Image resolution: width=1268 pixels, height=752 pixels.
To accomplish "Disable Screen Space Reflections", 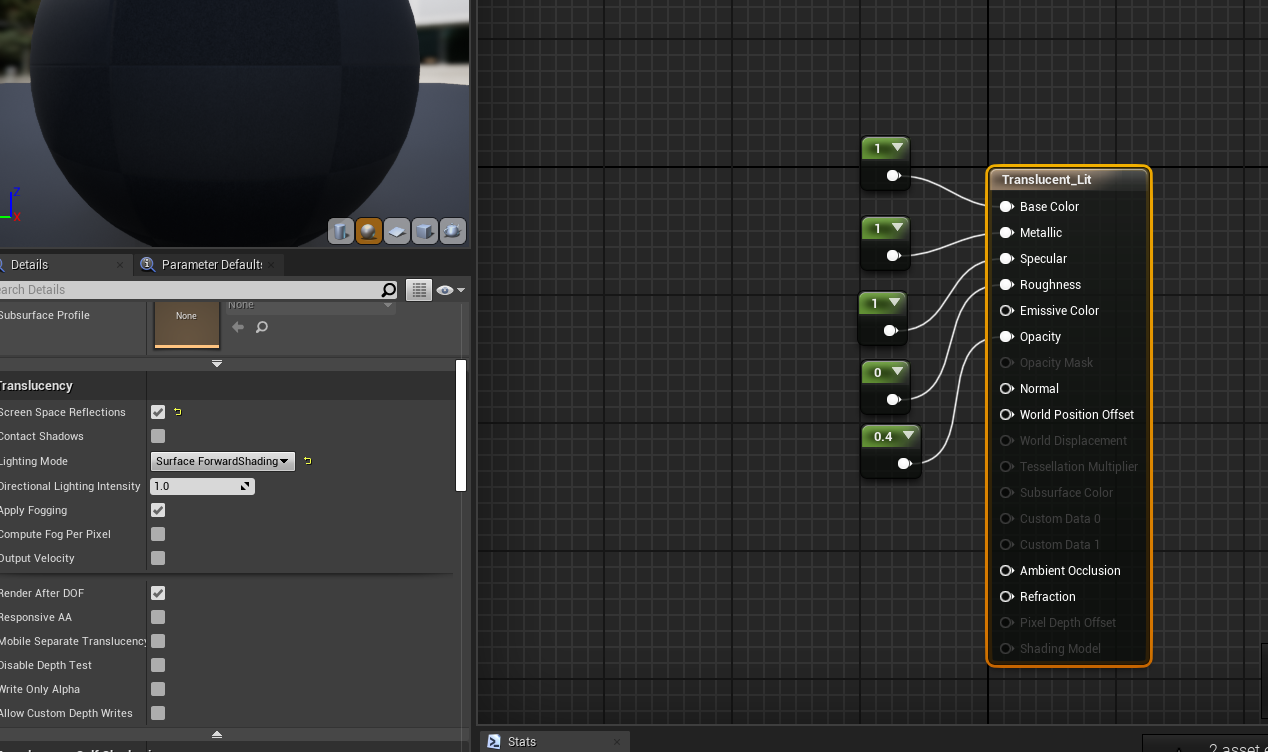I will (x=157, y=411).
